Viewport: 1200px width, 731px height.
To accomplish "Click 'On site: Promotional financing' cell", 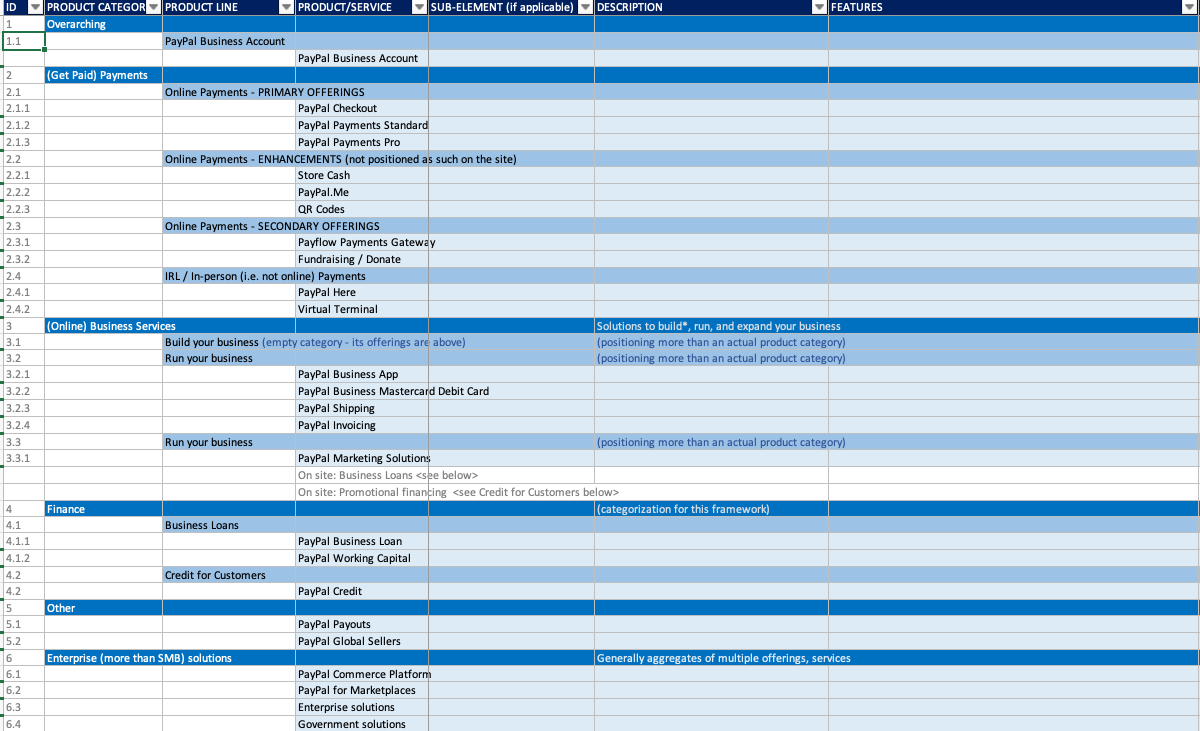I will 362,492.
